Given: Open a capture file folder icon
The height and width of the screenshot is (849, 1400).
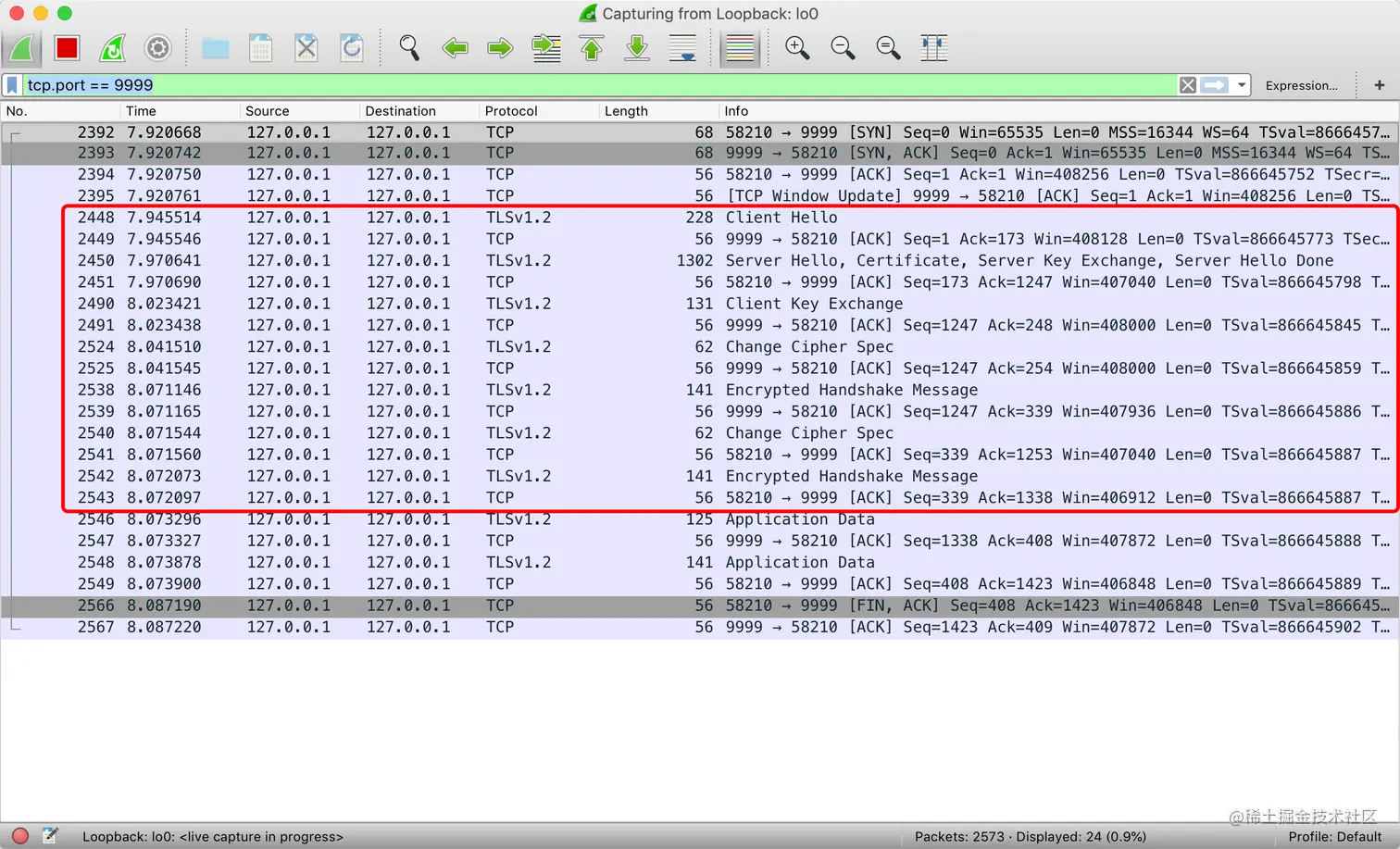Looking at the screenshot, I should [216, 48].
